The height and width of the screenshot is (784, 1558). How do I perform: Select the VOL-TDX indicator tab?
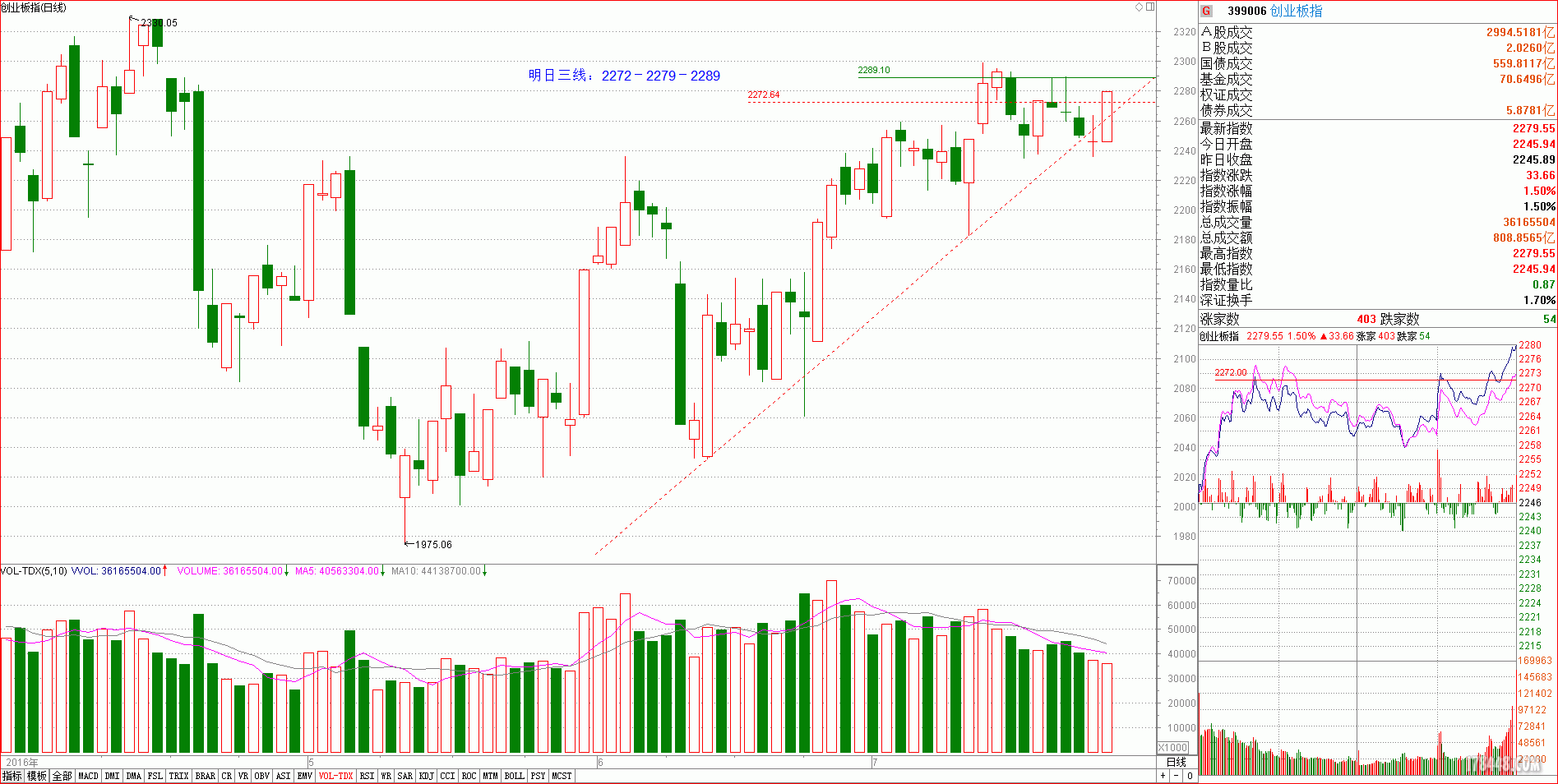coord(335,776)
